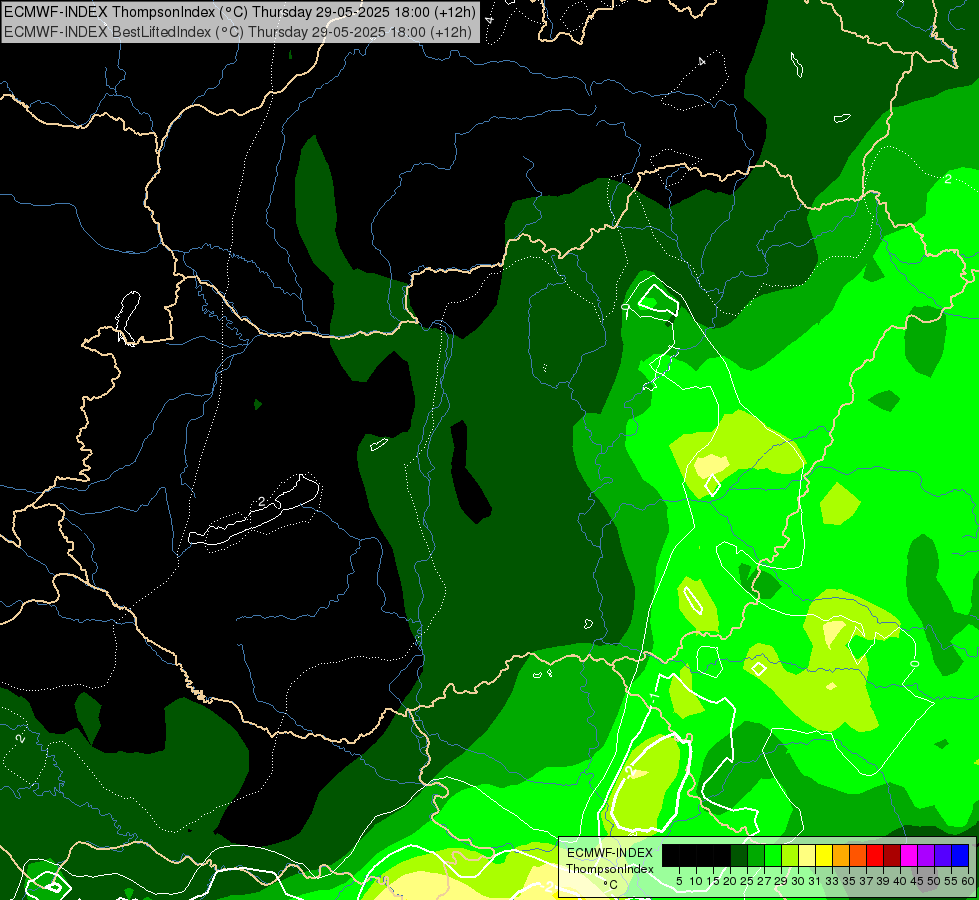Pick the magenta 40–45 legend swatch
Image resolution: width=979 pixels, height=900 pixels.
click(x=909, y=855)
